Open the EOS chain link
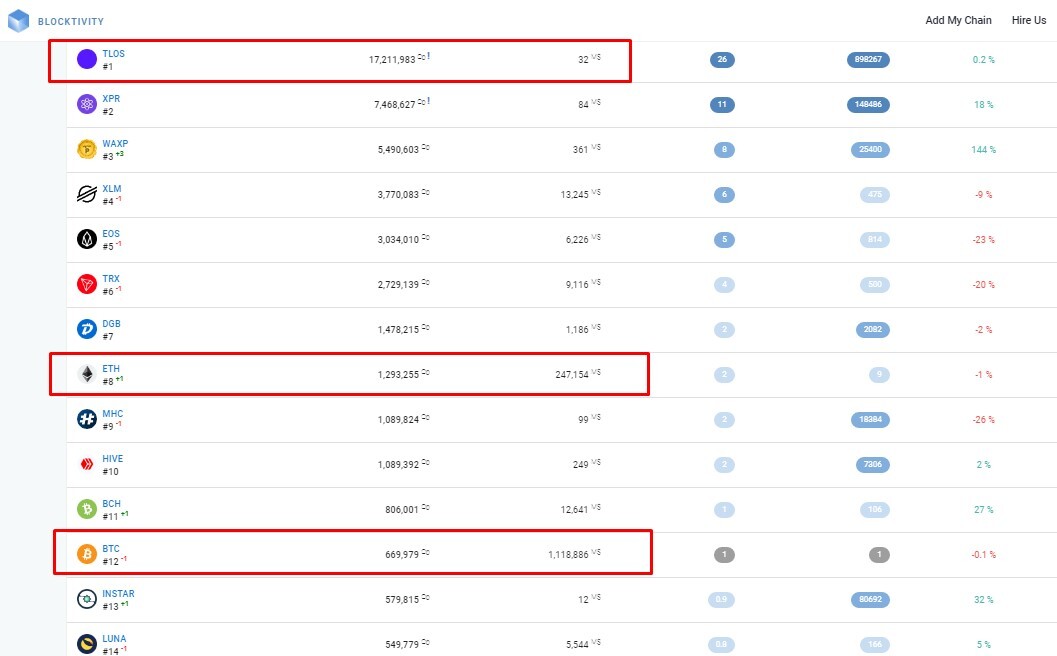 pyautogui.click(x=111, y=234)
